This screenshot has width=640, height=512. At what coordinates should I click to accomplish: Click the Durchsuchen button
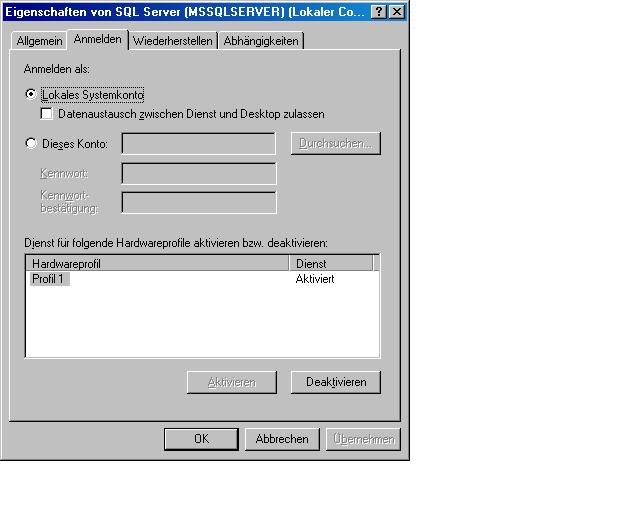[336, 143]
